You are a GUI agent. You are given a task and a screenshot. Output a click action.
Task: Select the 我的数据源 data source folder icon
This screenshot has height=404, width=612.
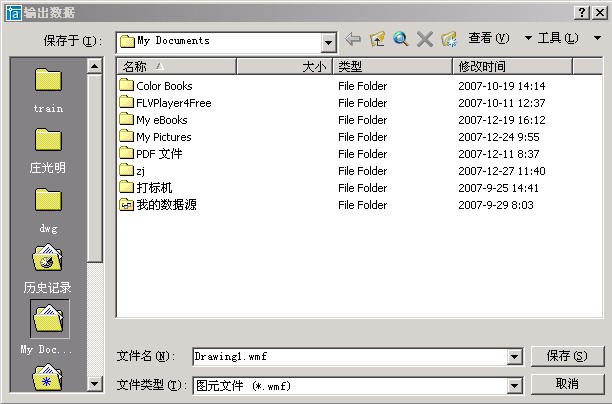(126, 204)
